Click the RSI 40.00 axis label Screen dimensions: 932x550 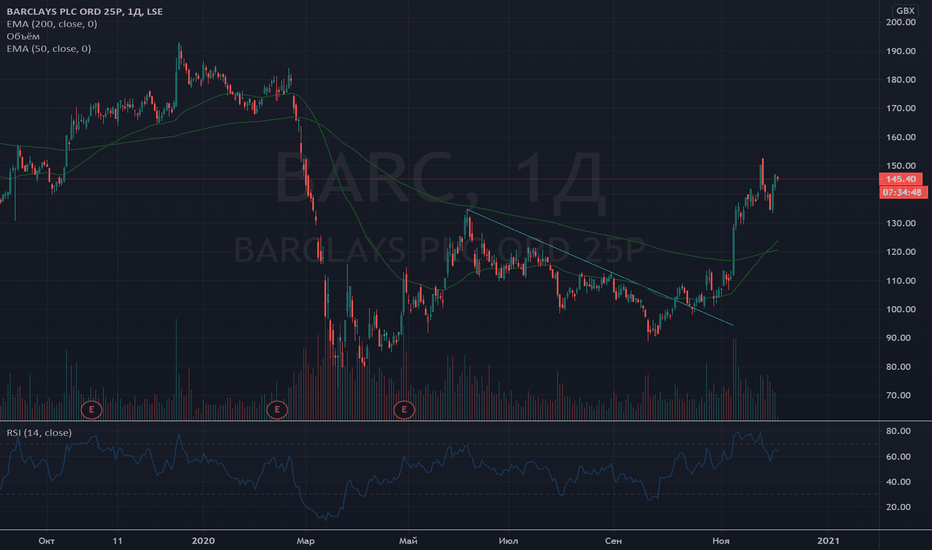coord(898,482)
